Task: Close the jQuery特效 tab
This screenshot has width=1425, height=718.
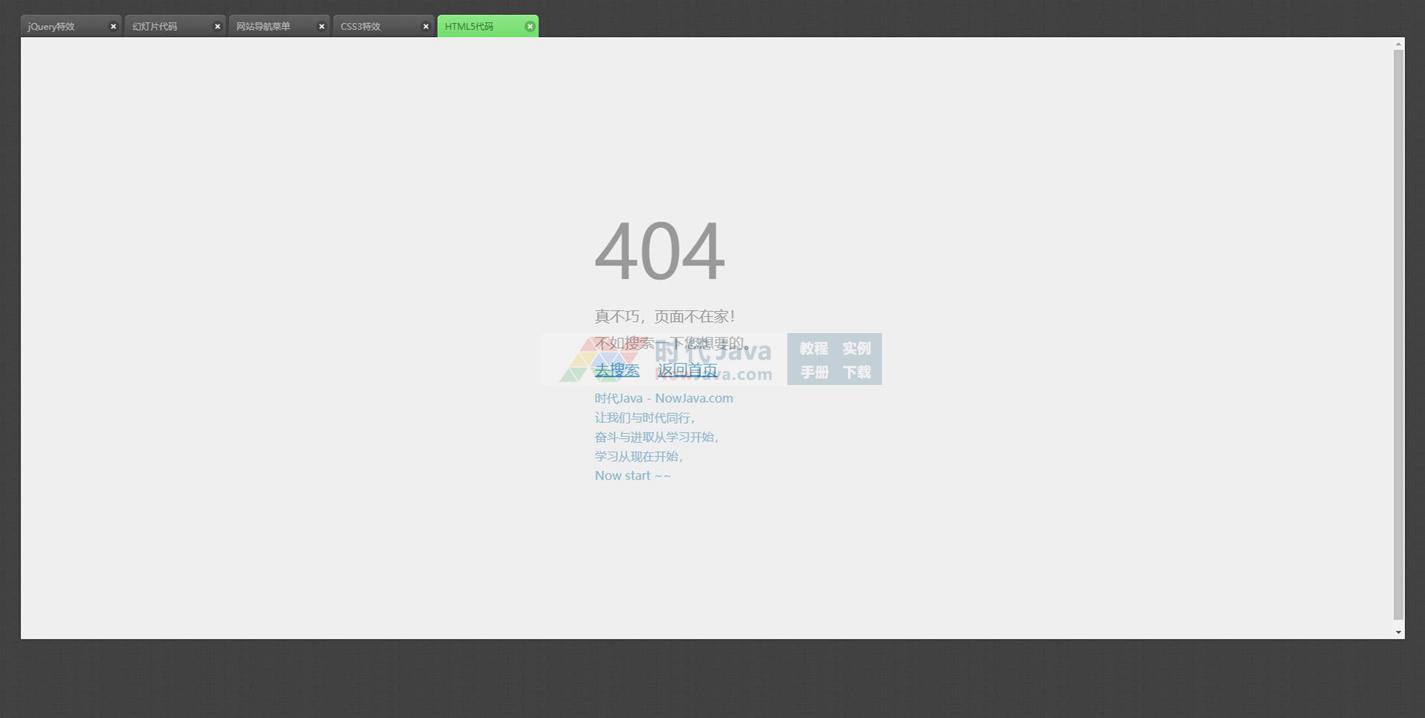Action: click(113, 27)
